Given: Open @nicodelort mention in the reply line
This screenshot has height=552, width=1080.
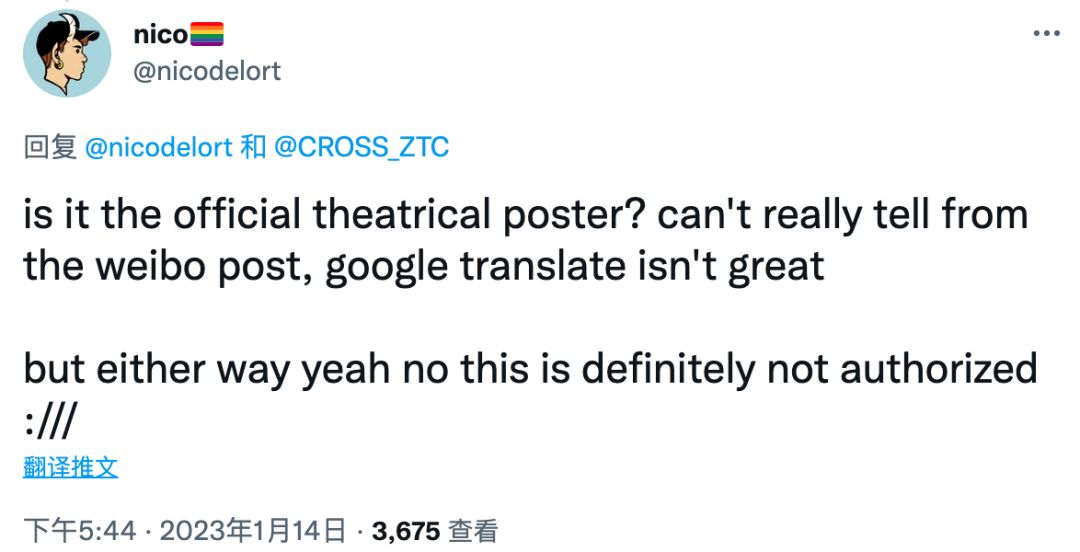Looking at the screenshot, I should pos(159,148).
